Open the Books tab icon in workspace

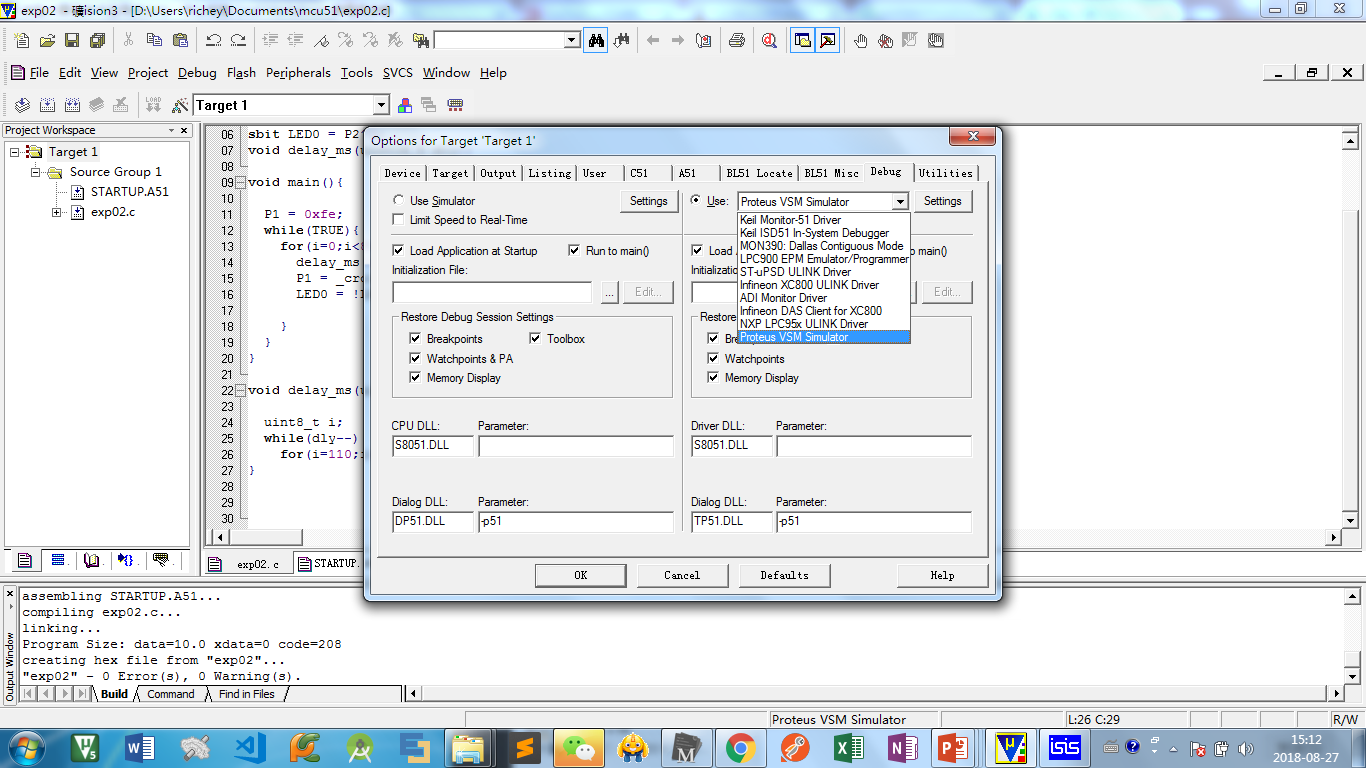[92, 560]
